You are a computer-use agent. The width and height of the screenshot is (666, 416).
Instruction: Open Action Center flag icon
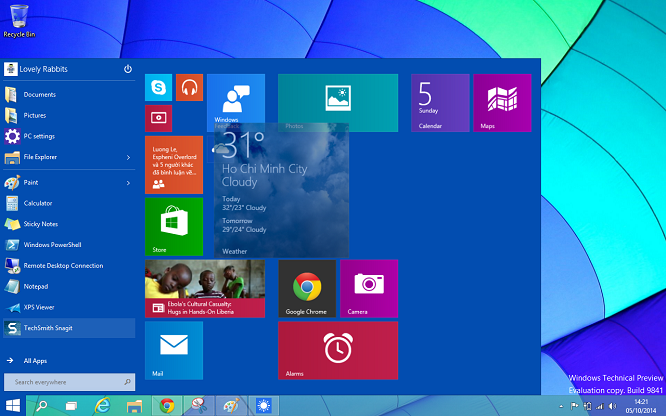coord(574,406)
